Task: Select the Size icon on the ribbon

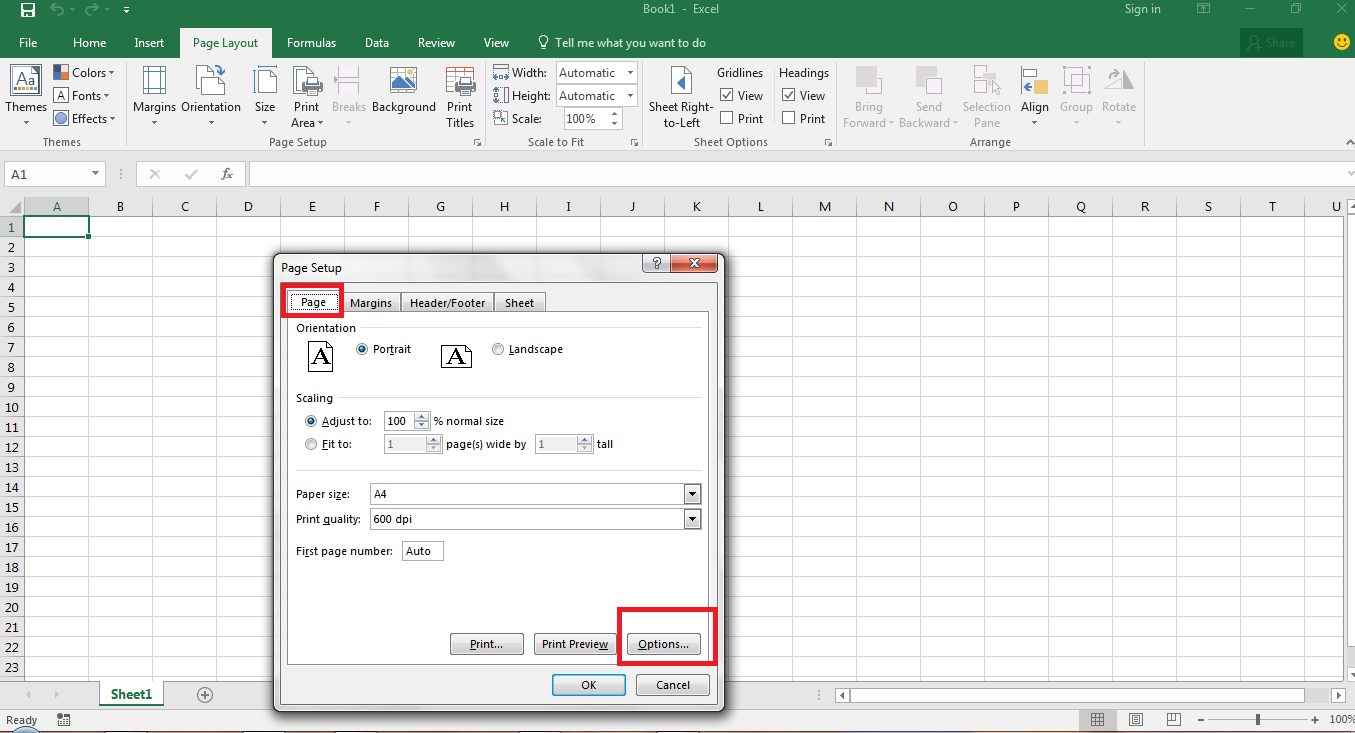Action: pyautogui.click(x=265, y=95)
